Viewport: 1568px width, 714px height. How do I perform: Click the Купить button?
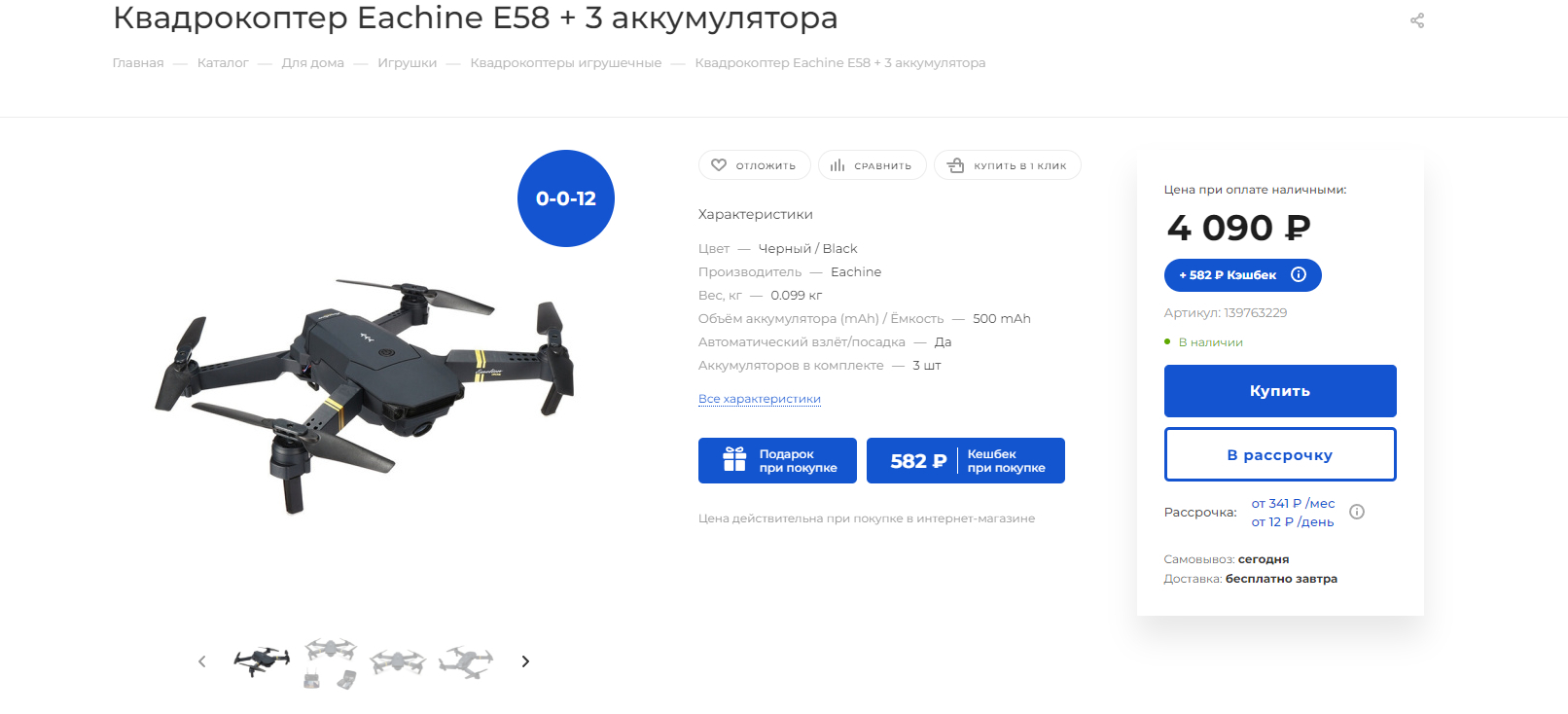tap(1280, 391)
